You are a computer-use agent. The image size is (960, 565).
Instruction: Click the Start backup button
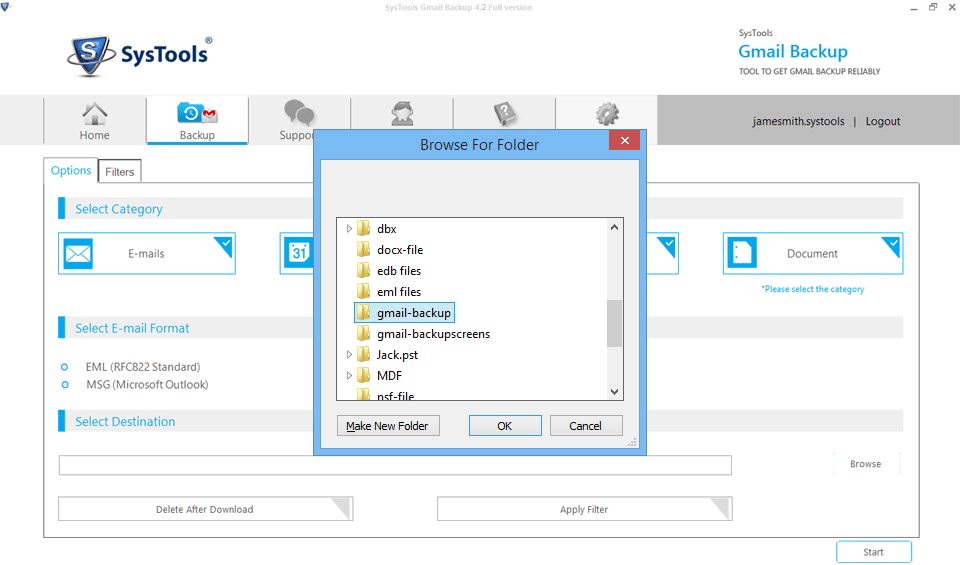[x=874, y=552]
